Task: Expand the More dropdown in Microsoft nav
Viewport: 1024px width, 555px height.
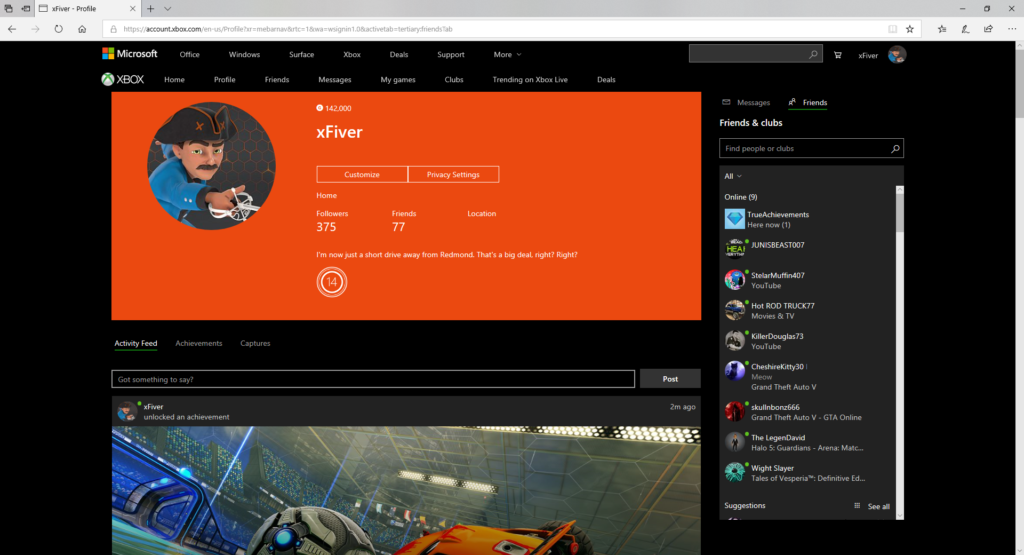Action: tap(507, 55)
